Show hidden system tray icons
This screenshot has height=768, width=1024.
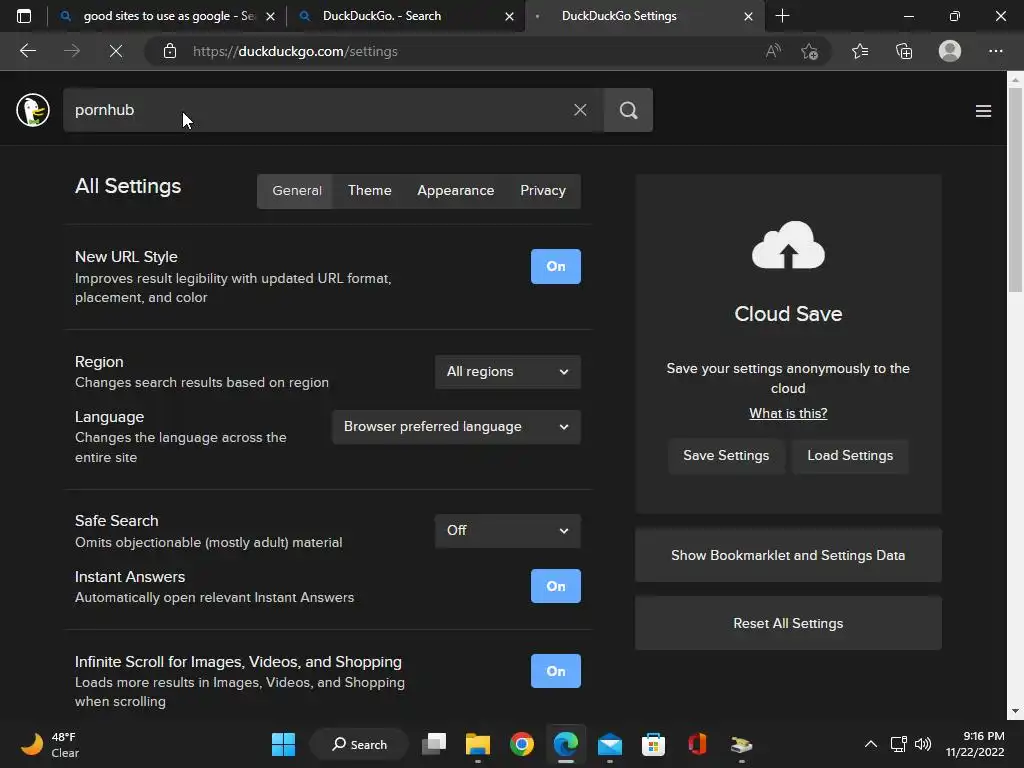871,744
